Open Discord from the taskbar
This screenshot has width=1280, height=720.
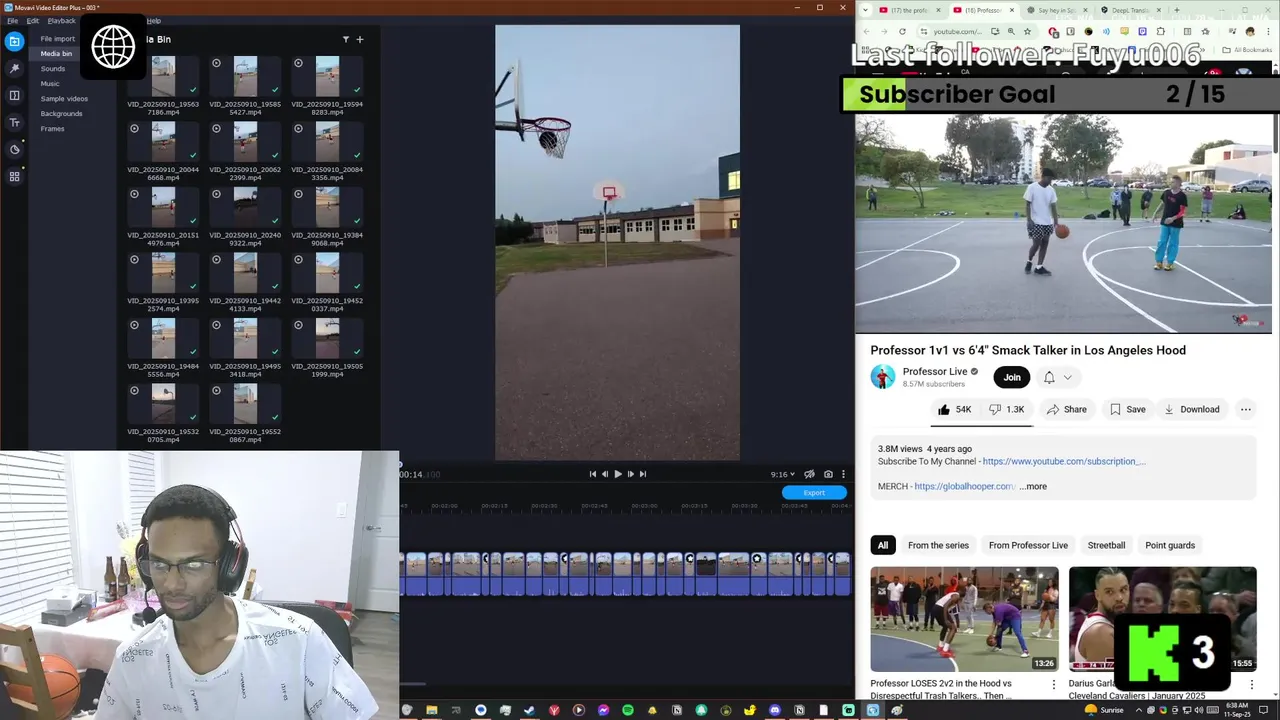(775, 710)
